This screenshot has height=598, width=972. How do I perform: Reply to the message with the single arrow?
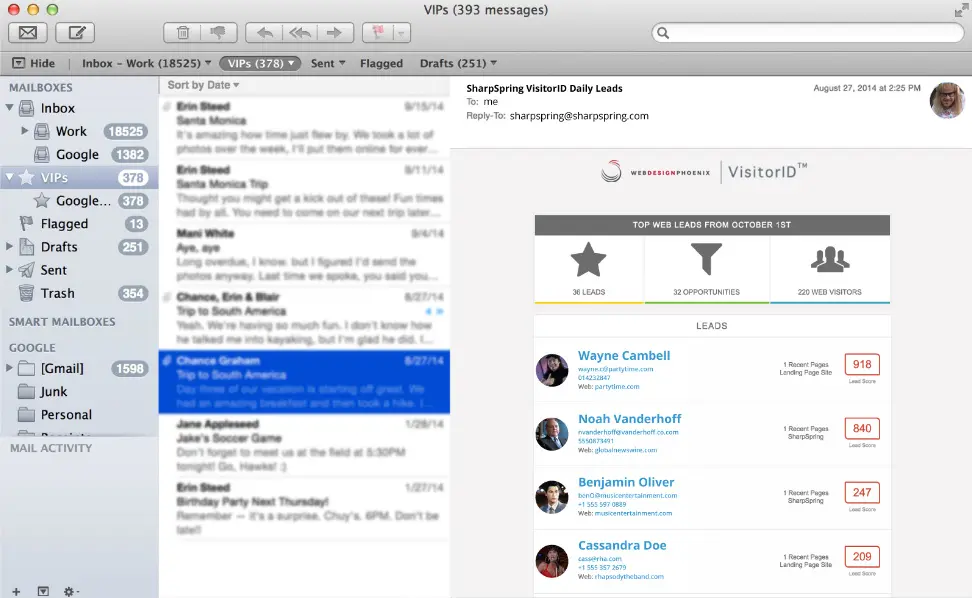[264, 33]
